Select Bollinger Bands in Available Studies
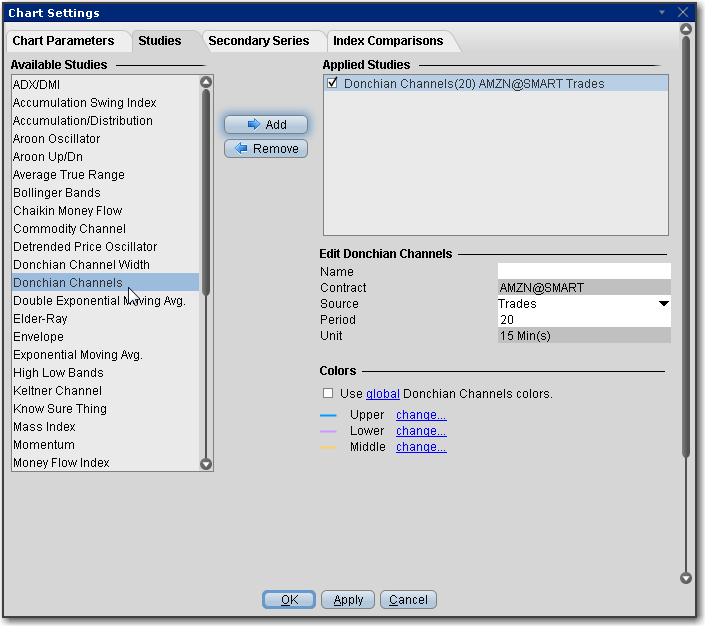This screenshot has height=626, width=705. click(x=57, y=193)
